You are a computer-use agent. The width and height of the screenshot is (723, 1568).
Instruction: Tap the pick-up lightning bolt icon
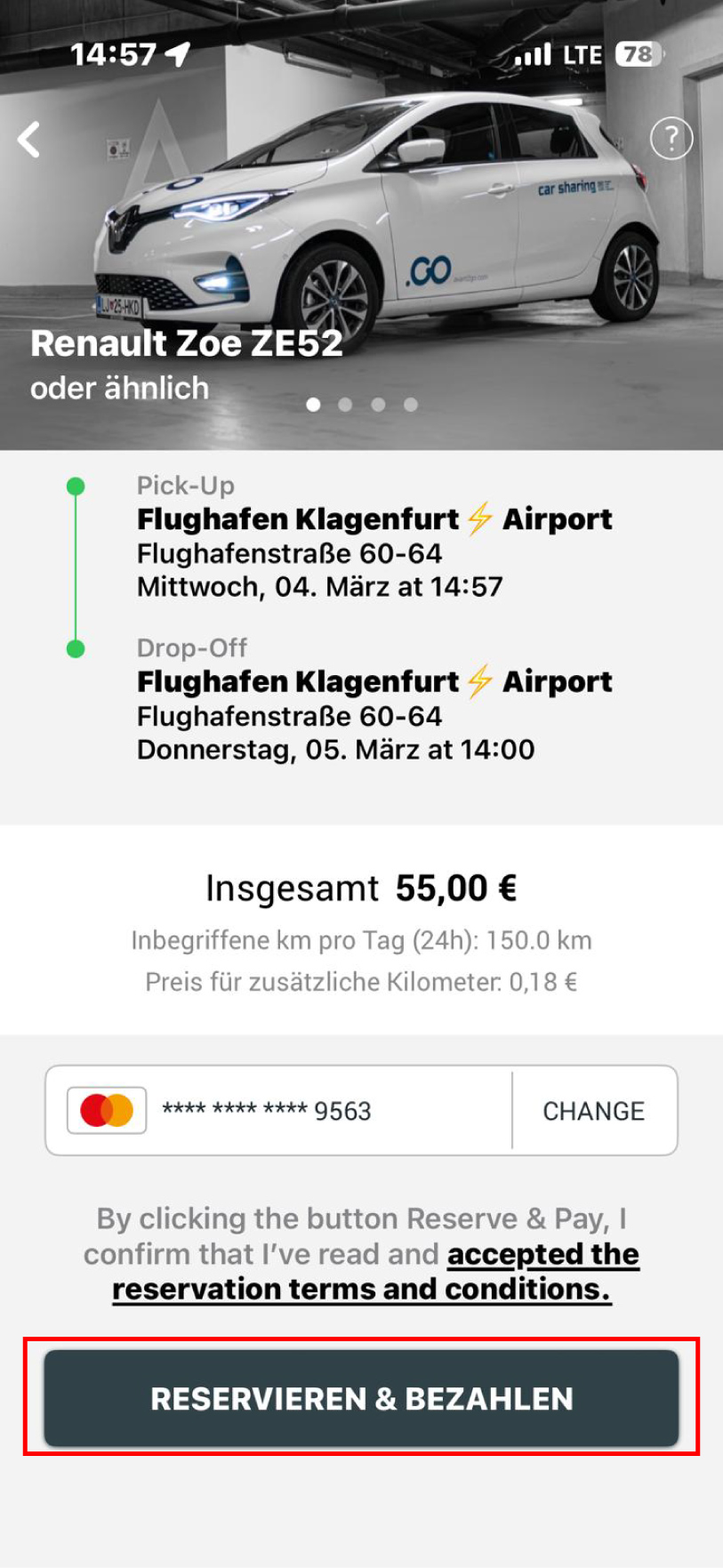[480, 519]
